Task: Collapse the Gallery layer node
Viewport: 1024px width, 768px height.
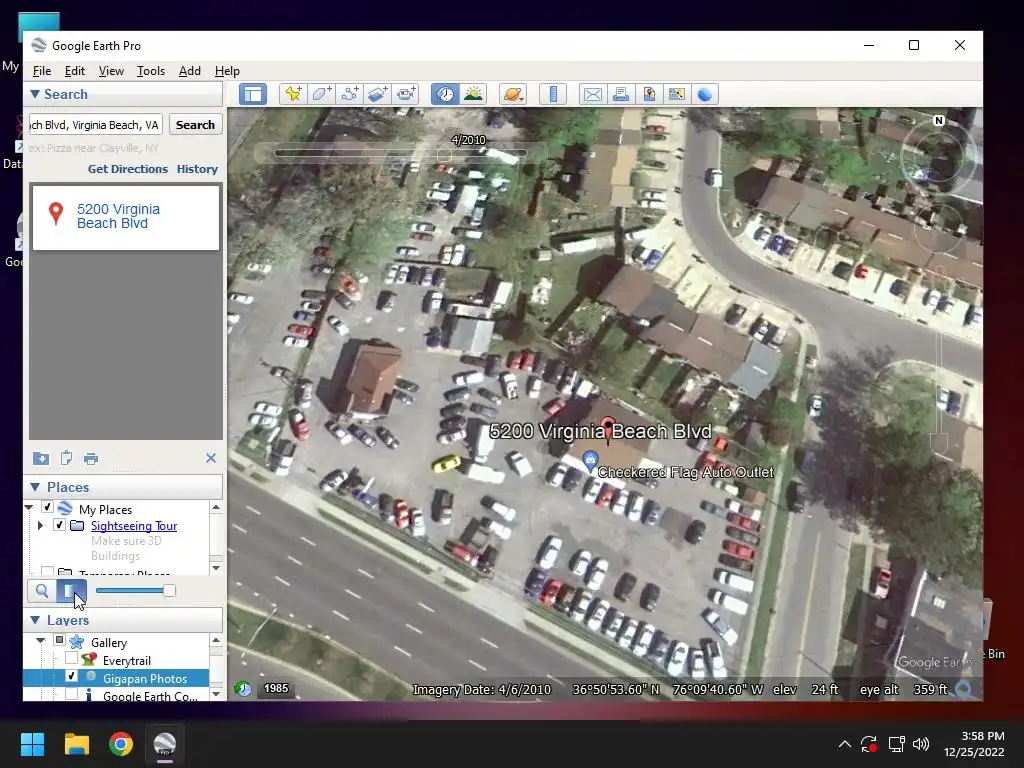Action: click(x=40, y=641)
